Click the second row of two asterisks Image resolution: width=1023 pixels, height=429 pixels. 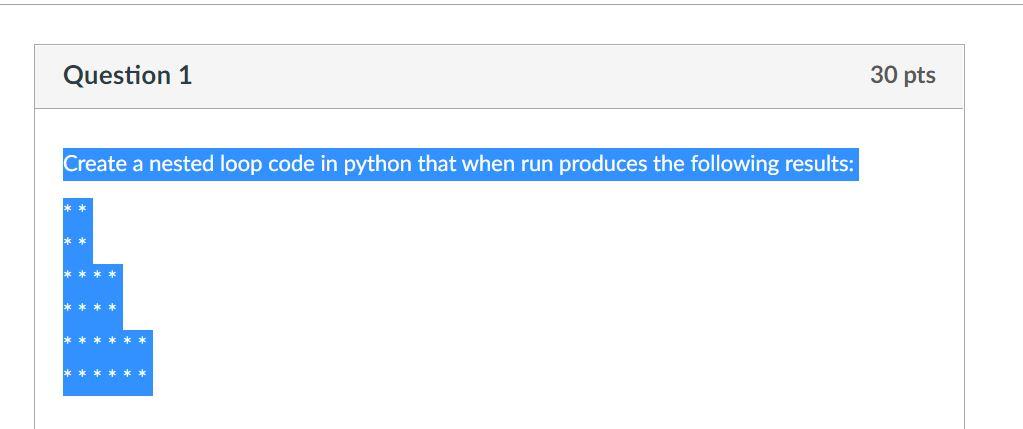[x=75, y=241]
